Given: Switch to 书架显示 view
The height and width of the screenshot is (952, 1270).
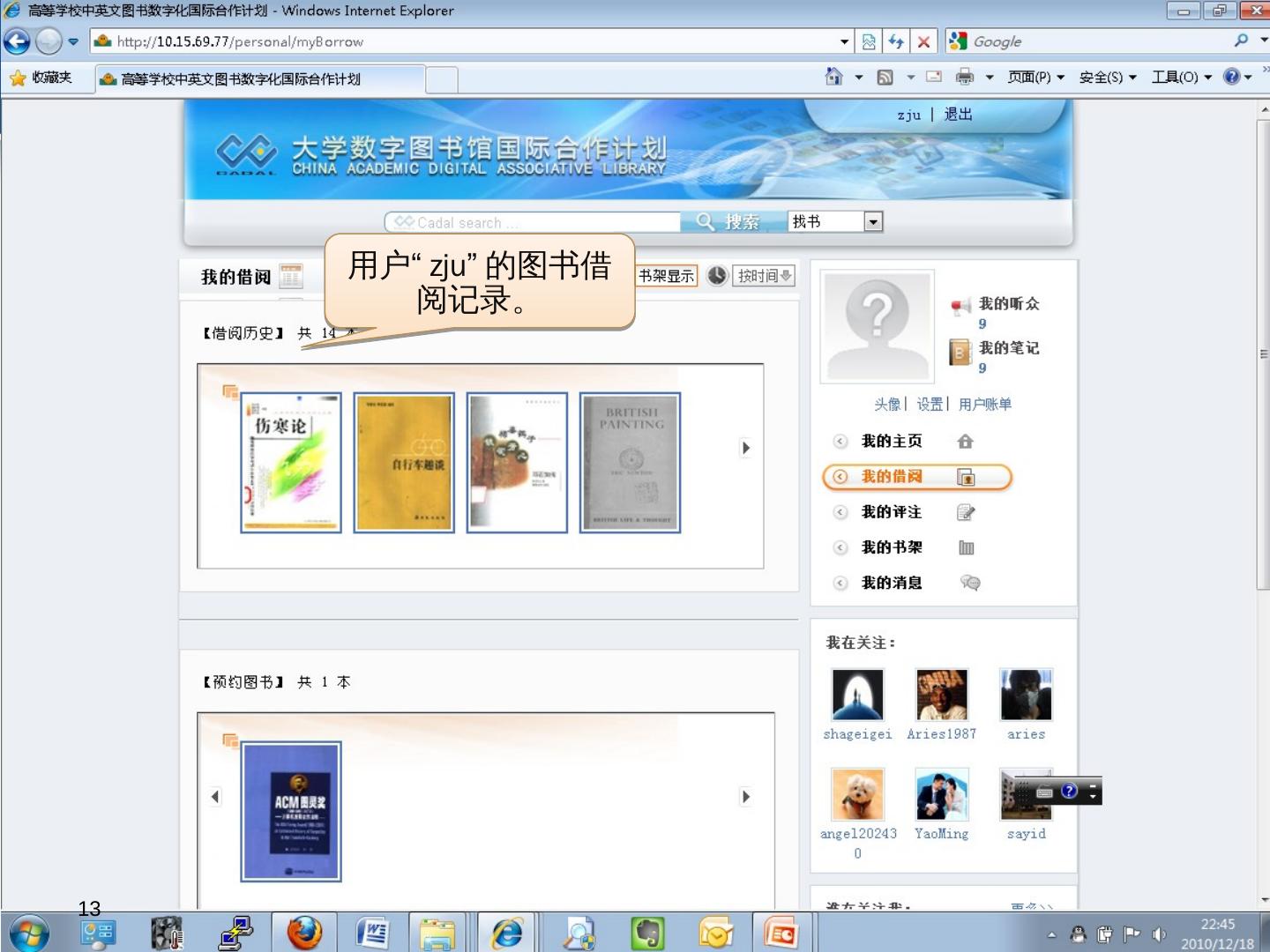Looking at the screenshot, I should (666, 276).
